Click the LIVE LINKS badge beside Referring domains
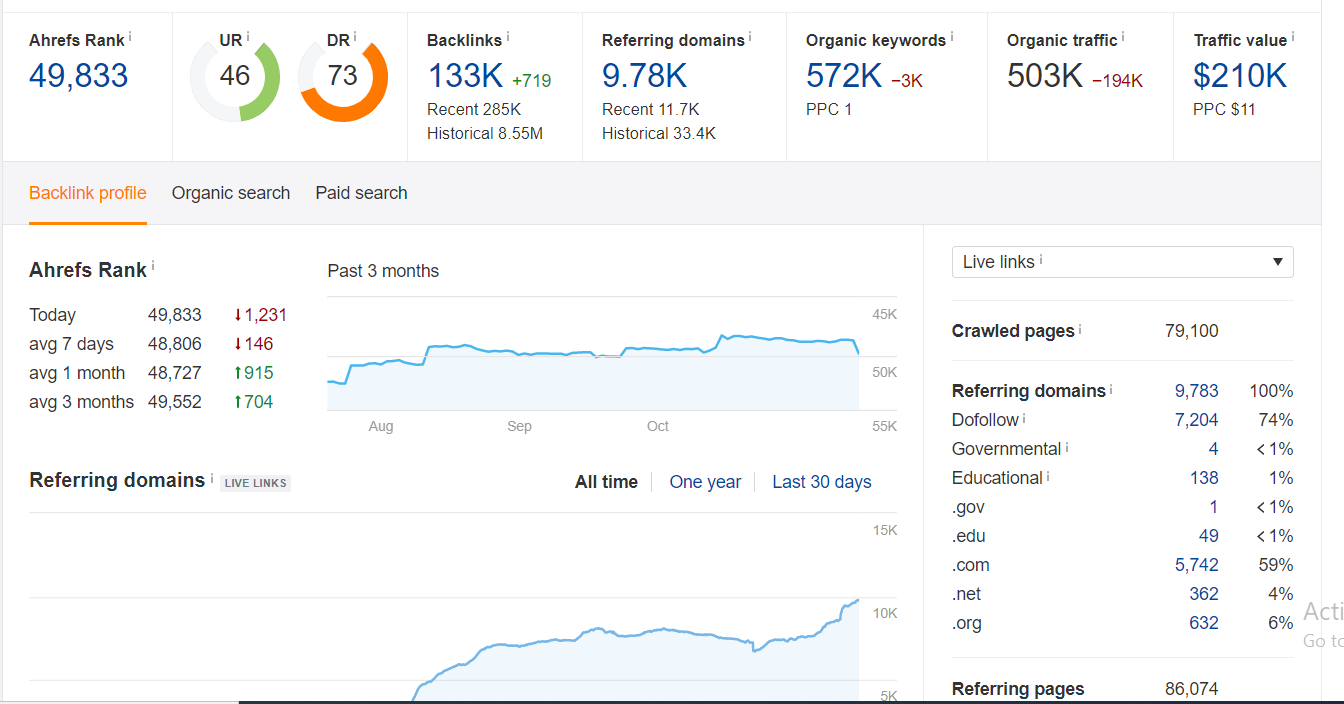 pos(255,483)
